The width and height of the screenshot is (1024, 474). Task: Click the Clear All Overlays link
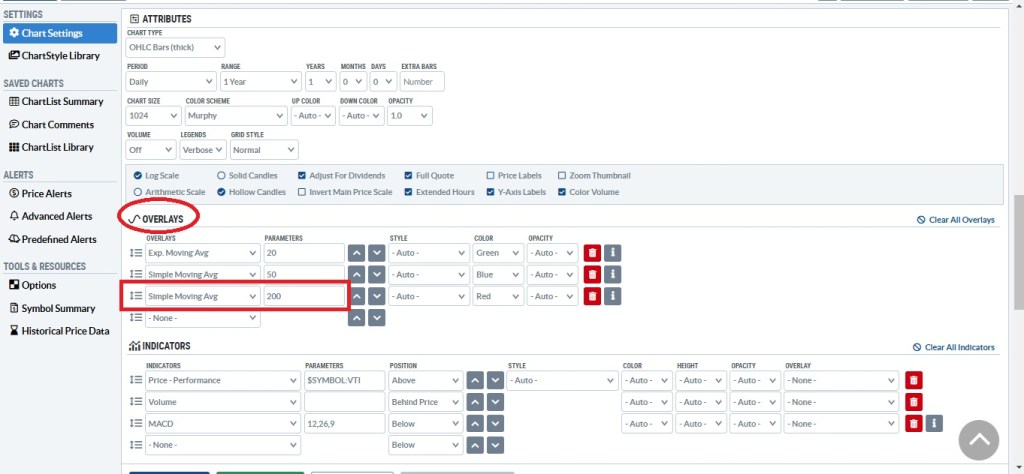coord(955,220)
